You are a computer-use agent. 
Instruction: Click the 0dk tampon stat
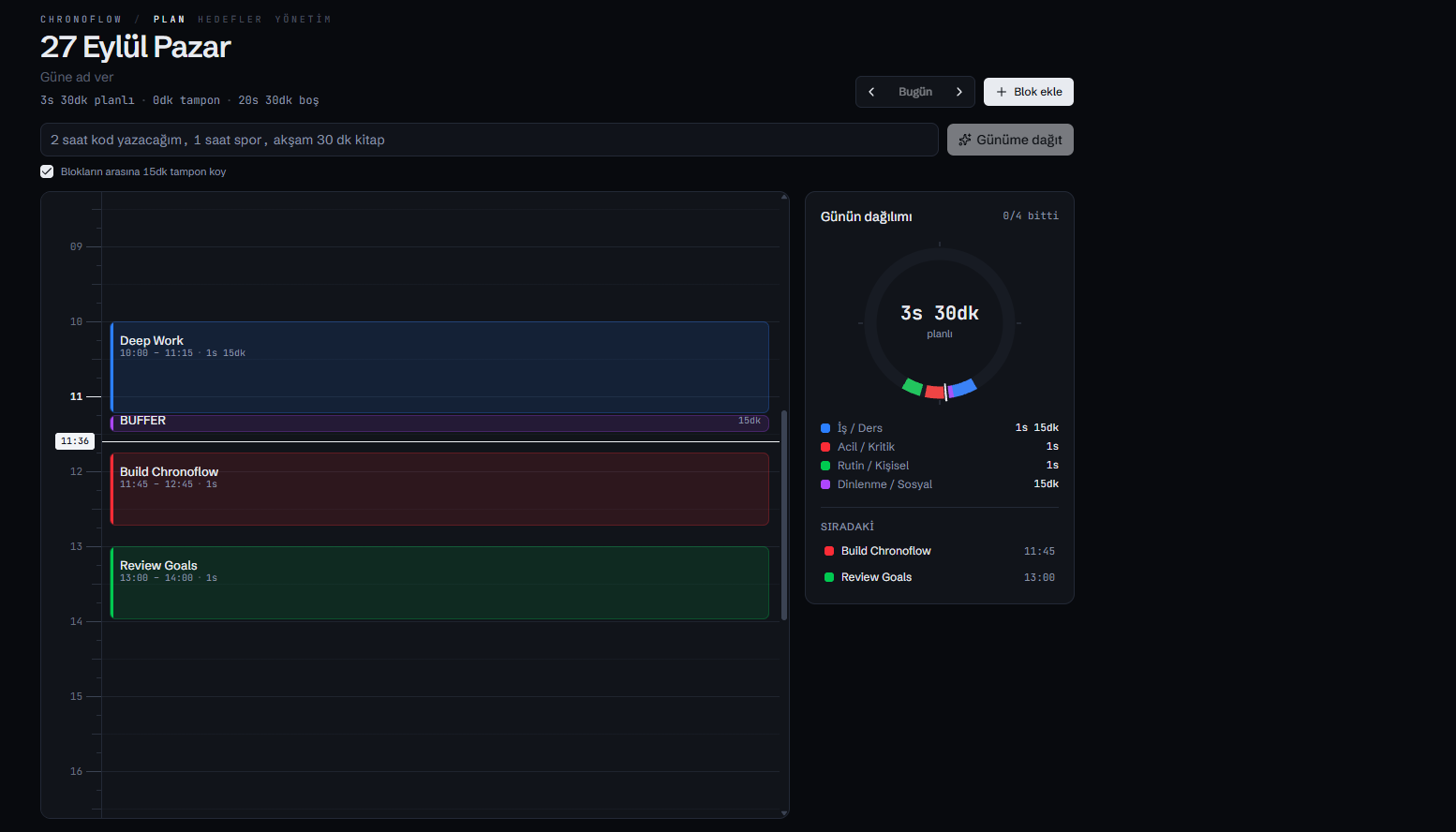(186, 100)
